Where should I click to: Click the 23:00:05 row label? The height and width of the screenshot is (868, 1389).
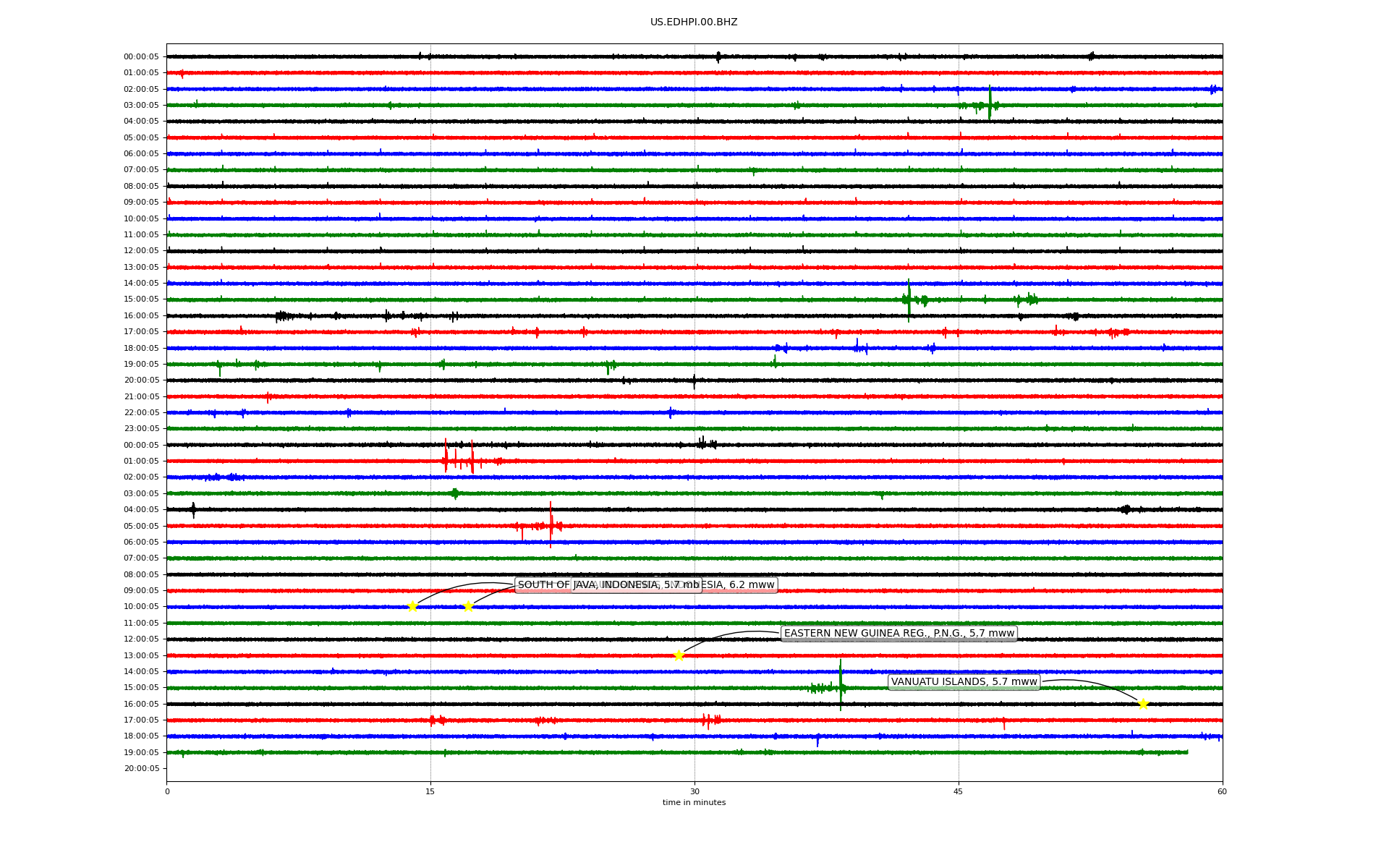point(141,429)
